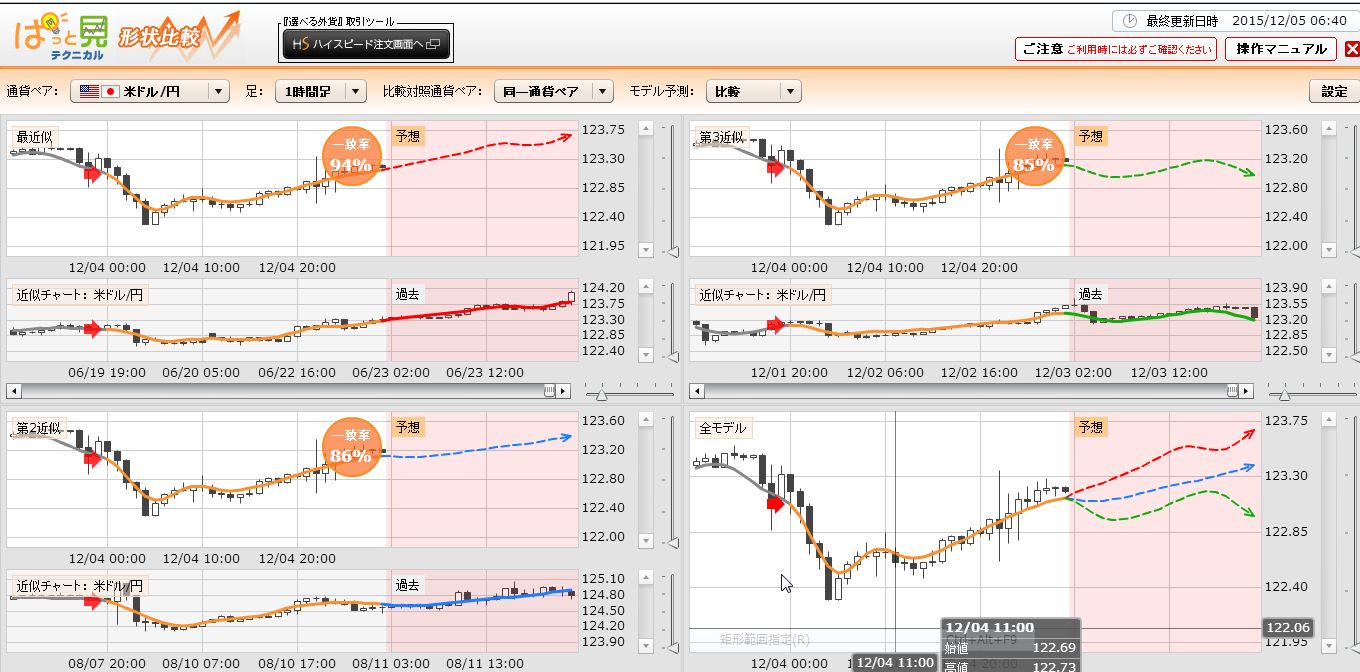This screenshot has height=672, width=1360.
Task: Click scroll up arrow on 06/19 近似チャート
Action: pos(645,286)
